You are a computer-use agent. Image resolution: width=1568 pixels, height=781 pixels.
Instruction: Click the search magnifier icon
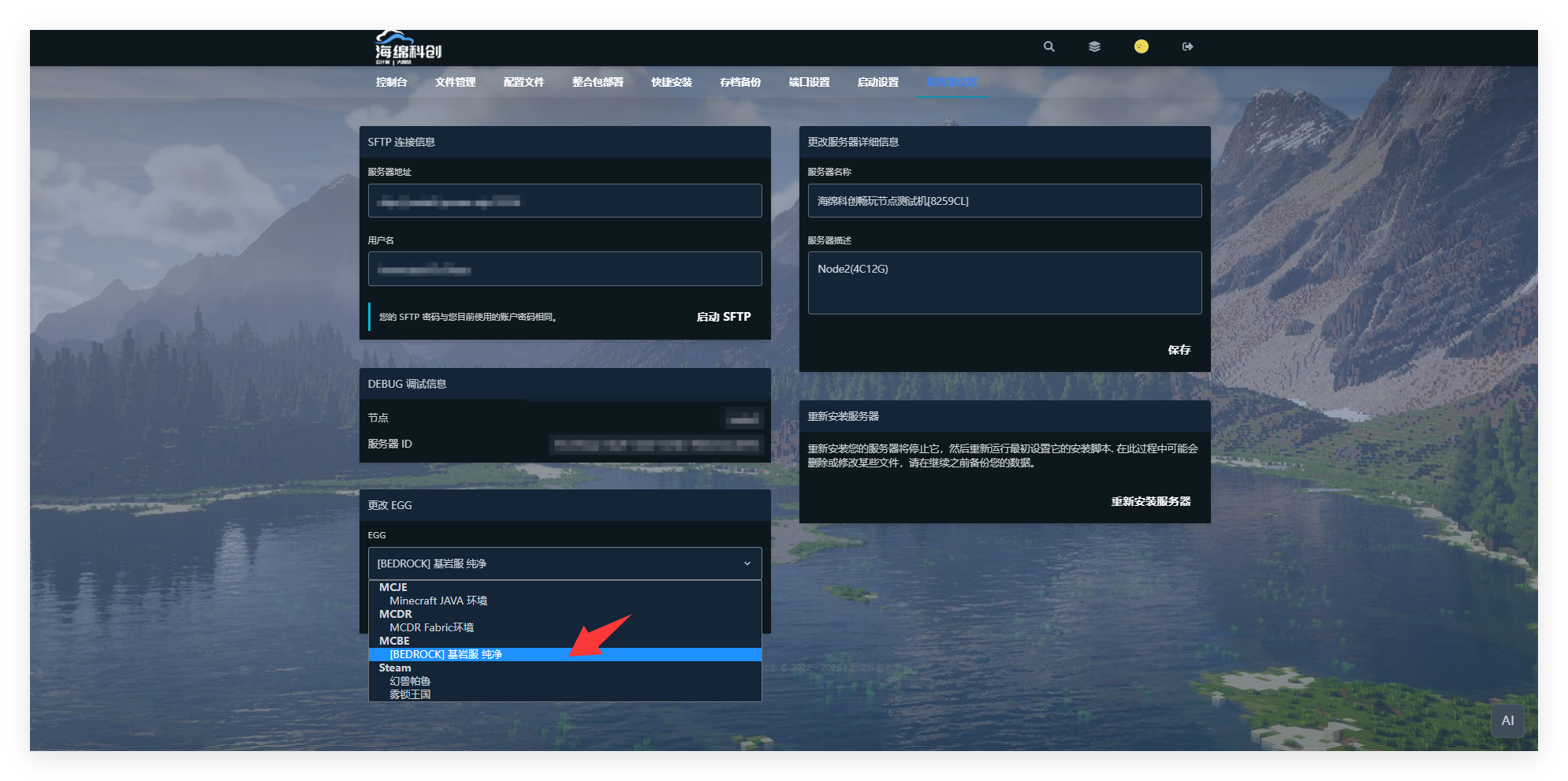point(1048,46)
